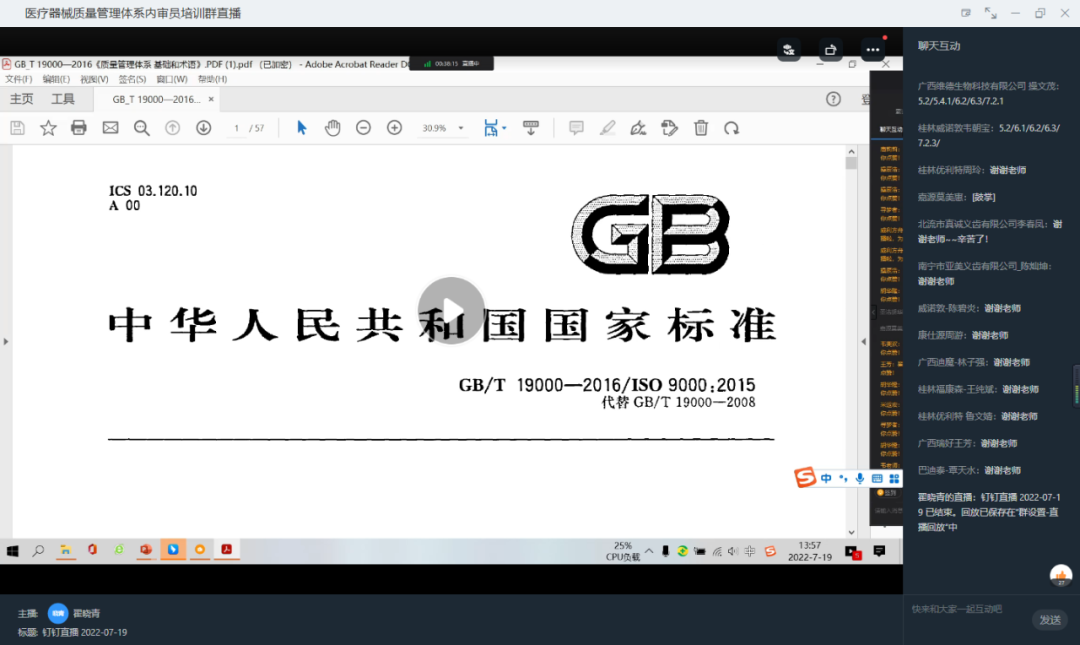Click the taskbar search magnifier icon

(39, 551)
